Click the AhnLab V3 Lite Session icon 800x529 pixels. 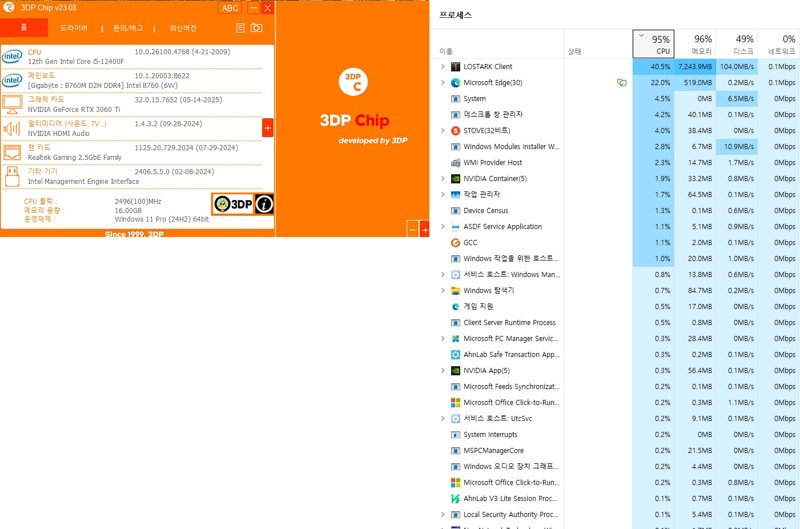click(x=456, y=498)
